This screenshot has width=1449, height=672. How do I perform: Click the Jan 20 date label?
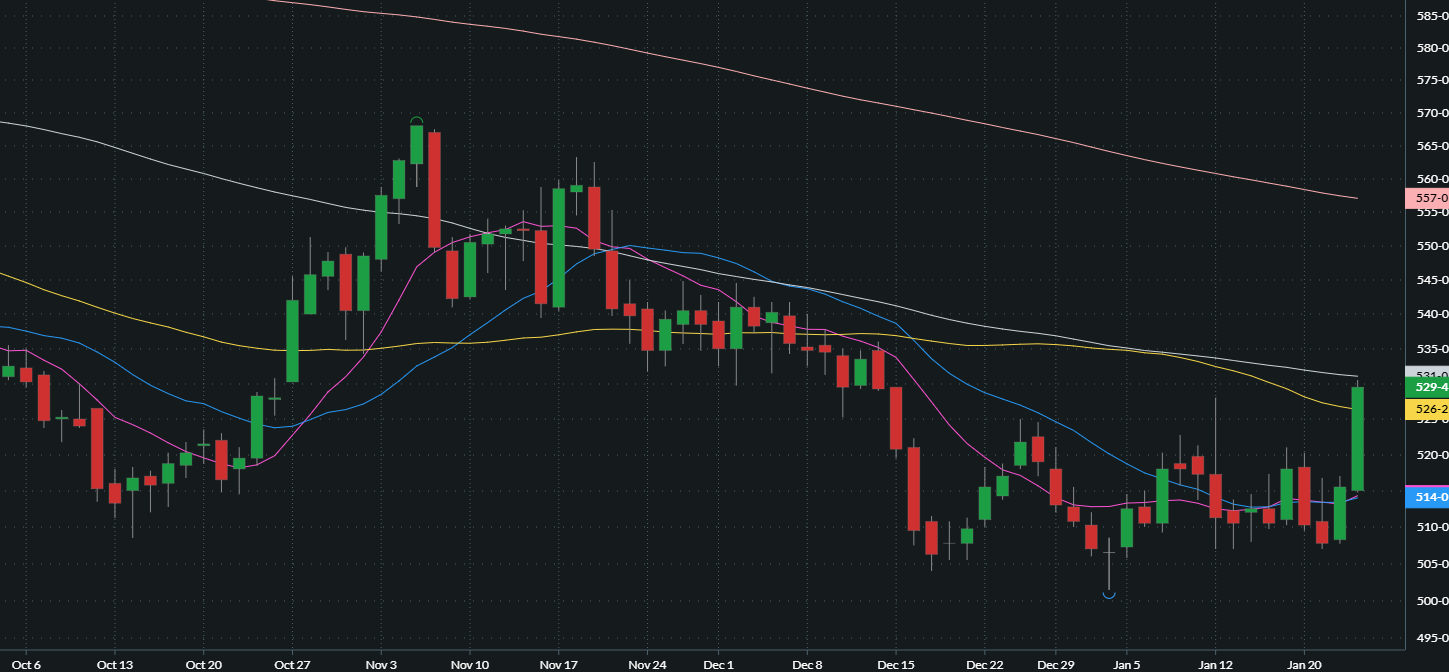(x=1302, y=664)
